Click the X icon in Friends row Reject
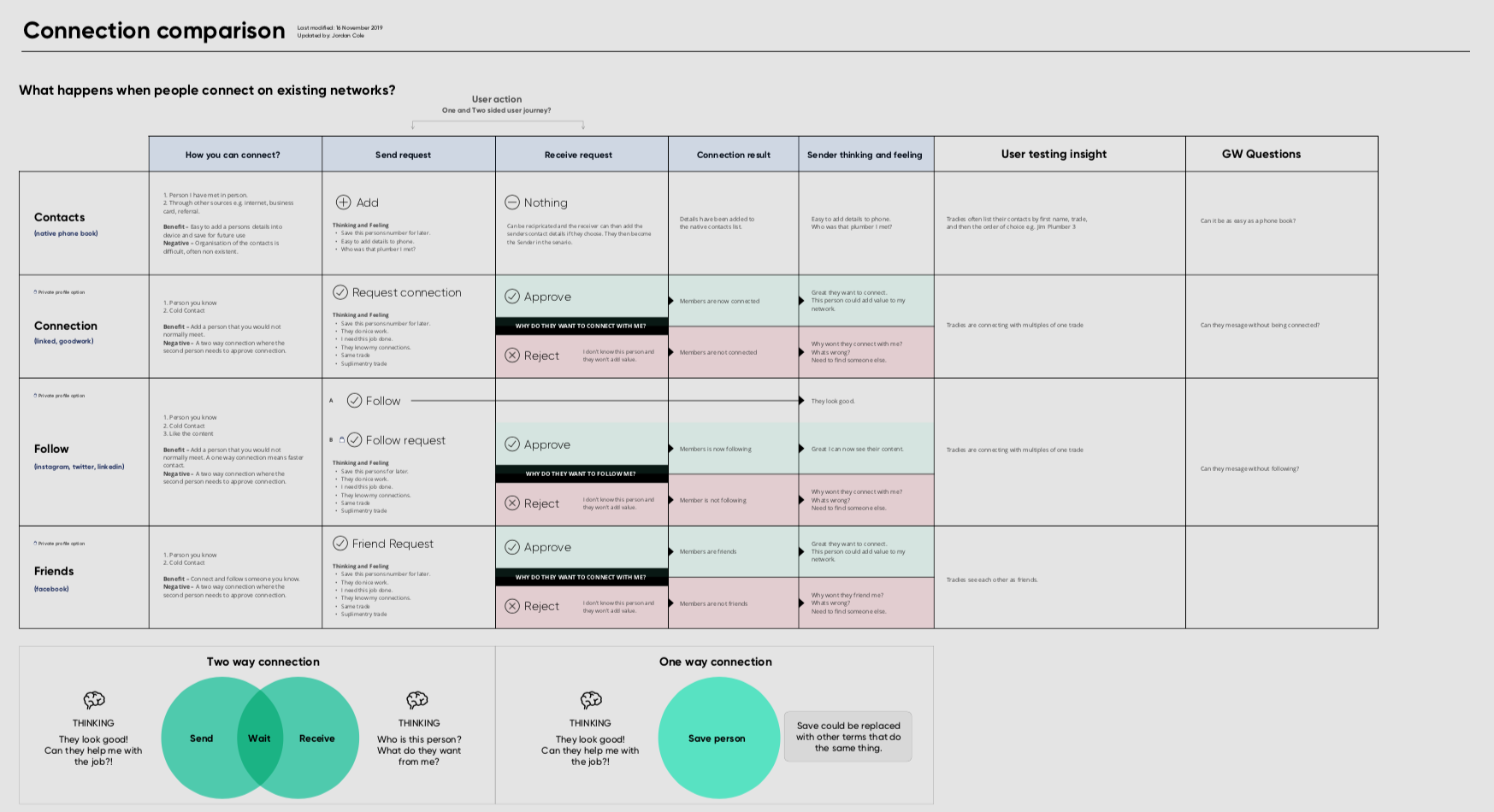Image resolution: width=1494 pixels, height=812 pixels. (512, 606)
